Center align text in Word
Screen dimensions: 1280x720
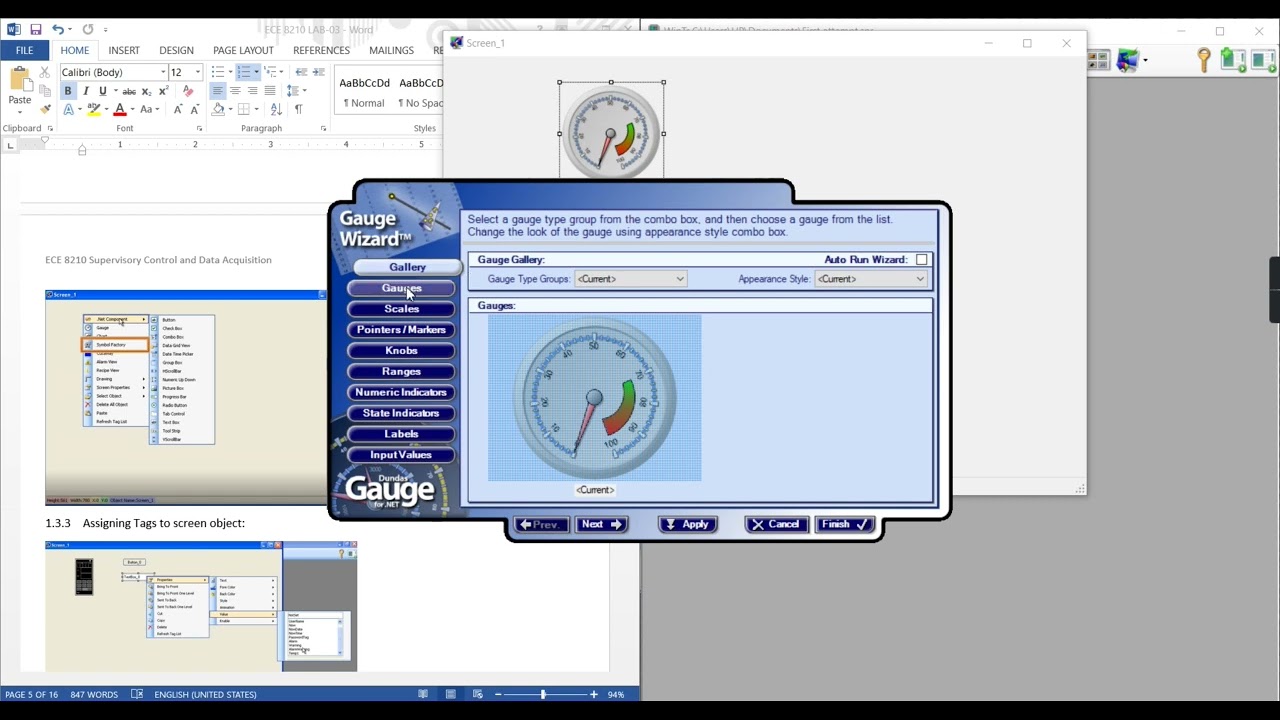point(235,91)
